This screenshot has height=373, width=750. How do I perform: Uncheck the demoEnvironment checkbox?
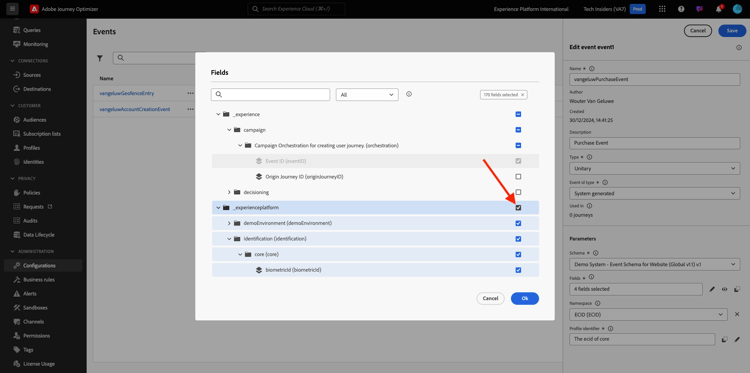[x=518, y=223]
